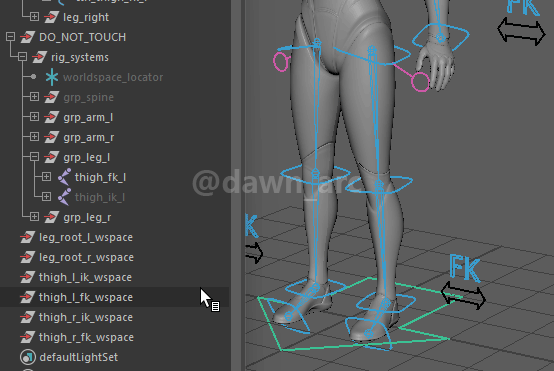Select the thigh_ik_l joint name
This screenshot has width=554, height=371.
[x=100, y=197]
